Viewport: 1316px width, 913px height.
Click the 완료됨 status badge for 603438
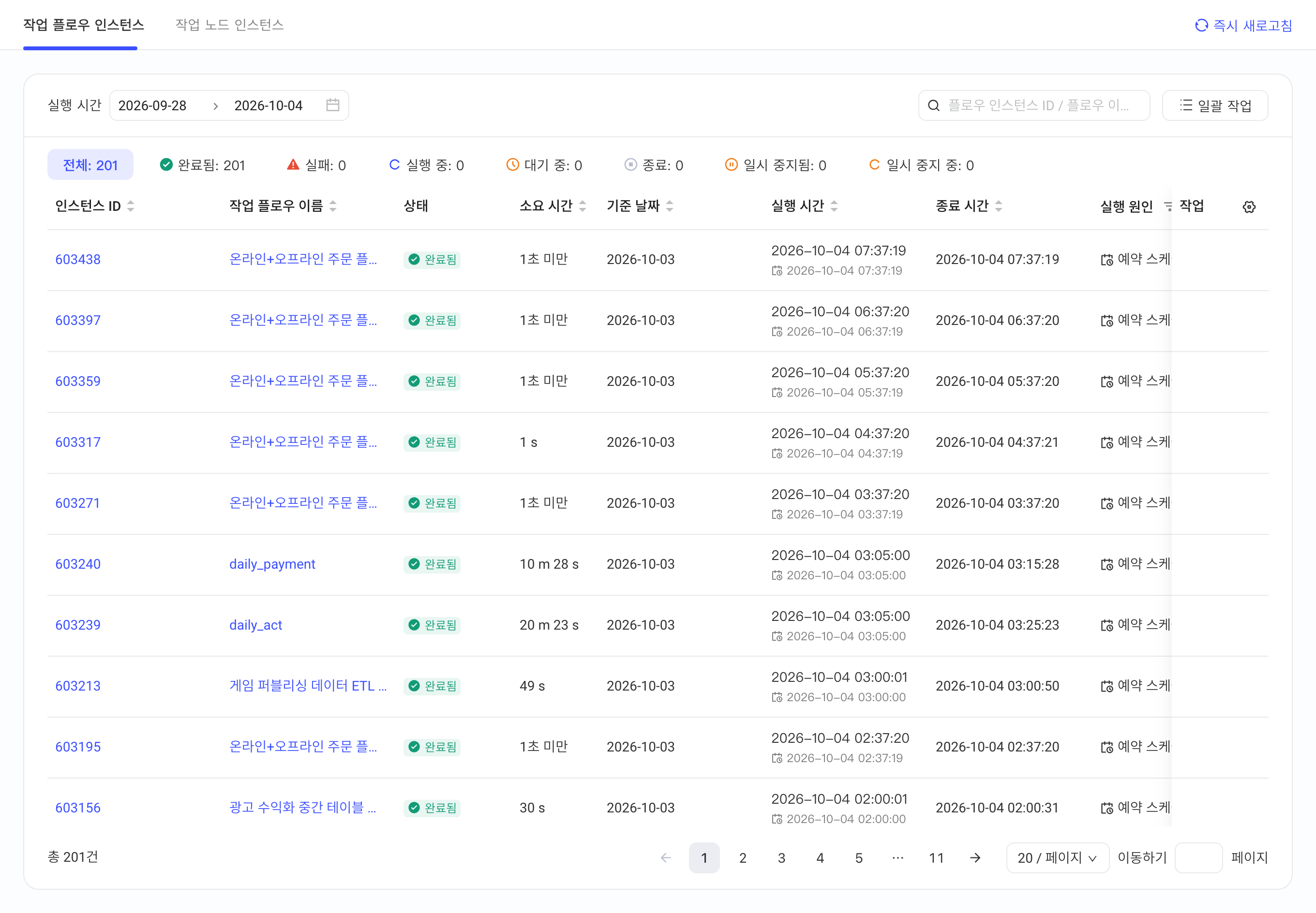tap(432, 259)
